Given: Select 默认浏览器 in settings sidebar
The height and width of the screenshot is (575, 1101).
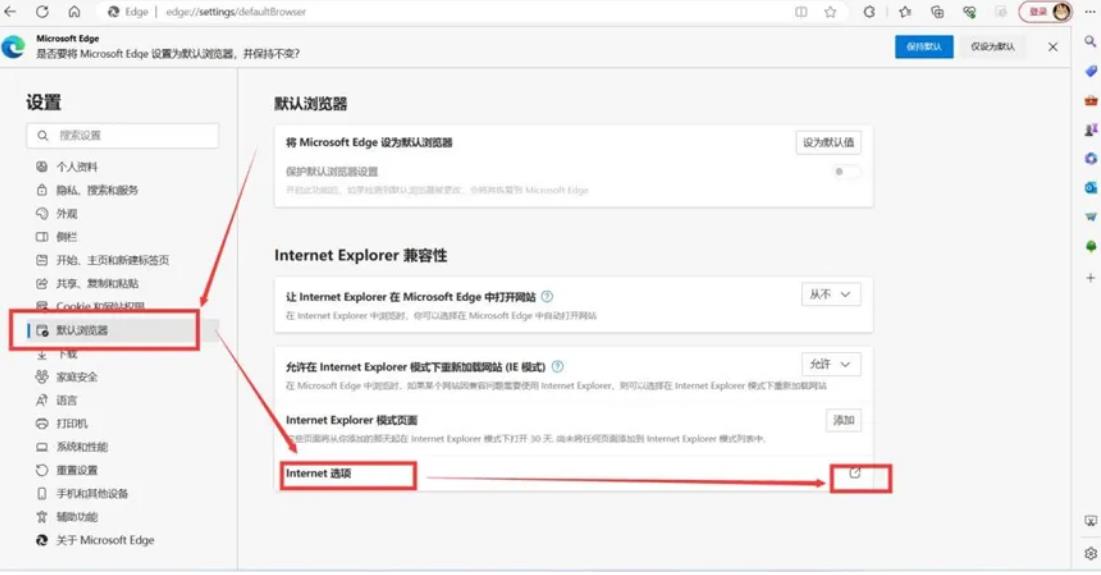Looking at the screenshot, I should 123,331.
